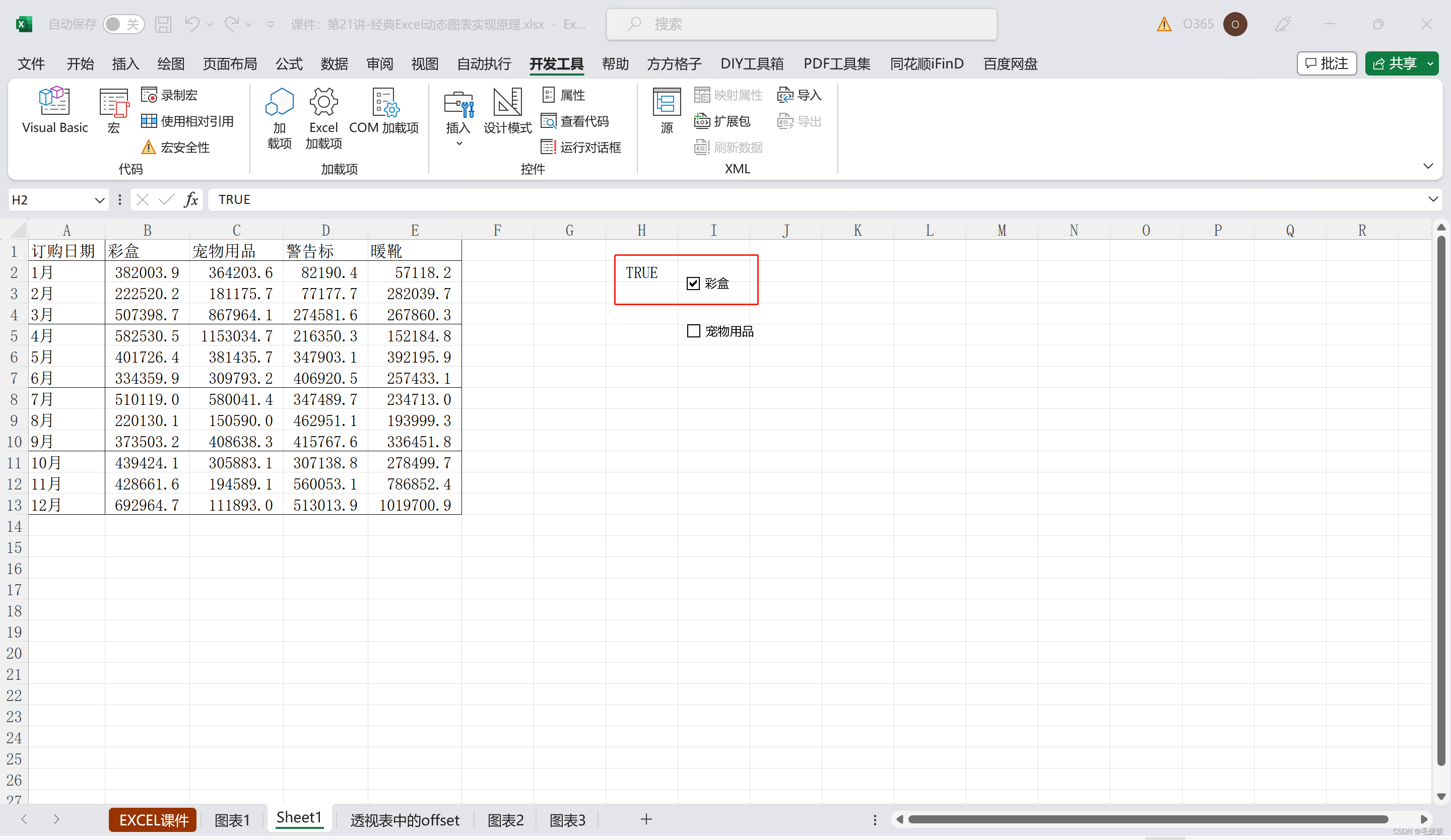
Task: Open Macro Security (宏安全性)
Action: [x=175, y=147]
